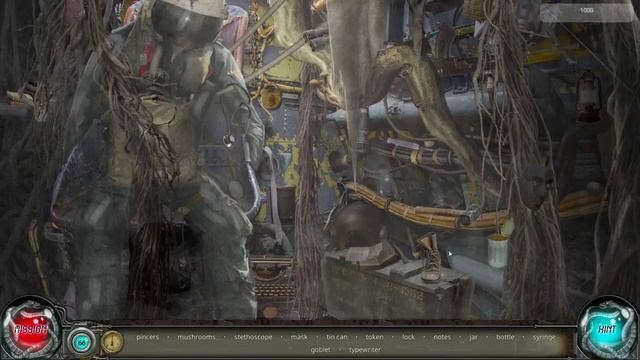Select 'syringe' in the item list
640x360 pixels.
[x=544, y=337]
